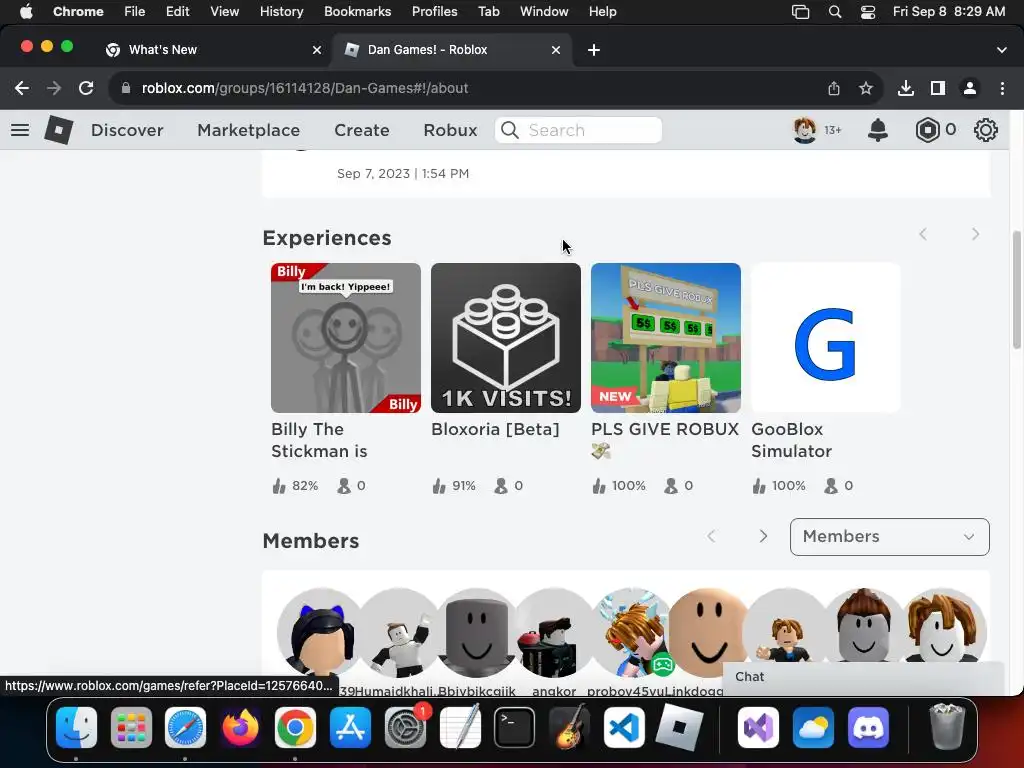Open the Bookmarks menu
Viewport: 1024px width, 768px height.
[357, 12]
